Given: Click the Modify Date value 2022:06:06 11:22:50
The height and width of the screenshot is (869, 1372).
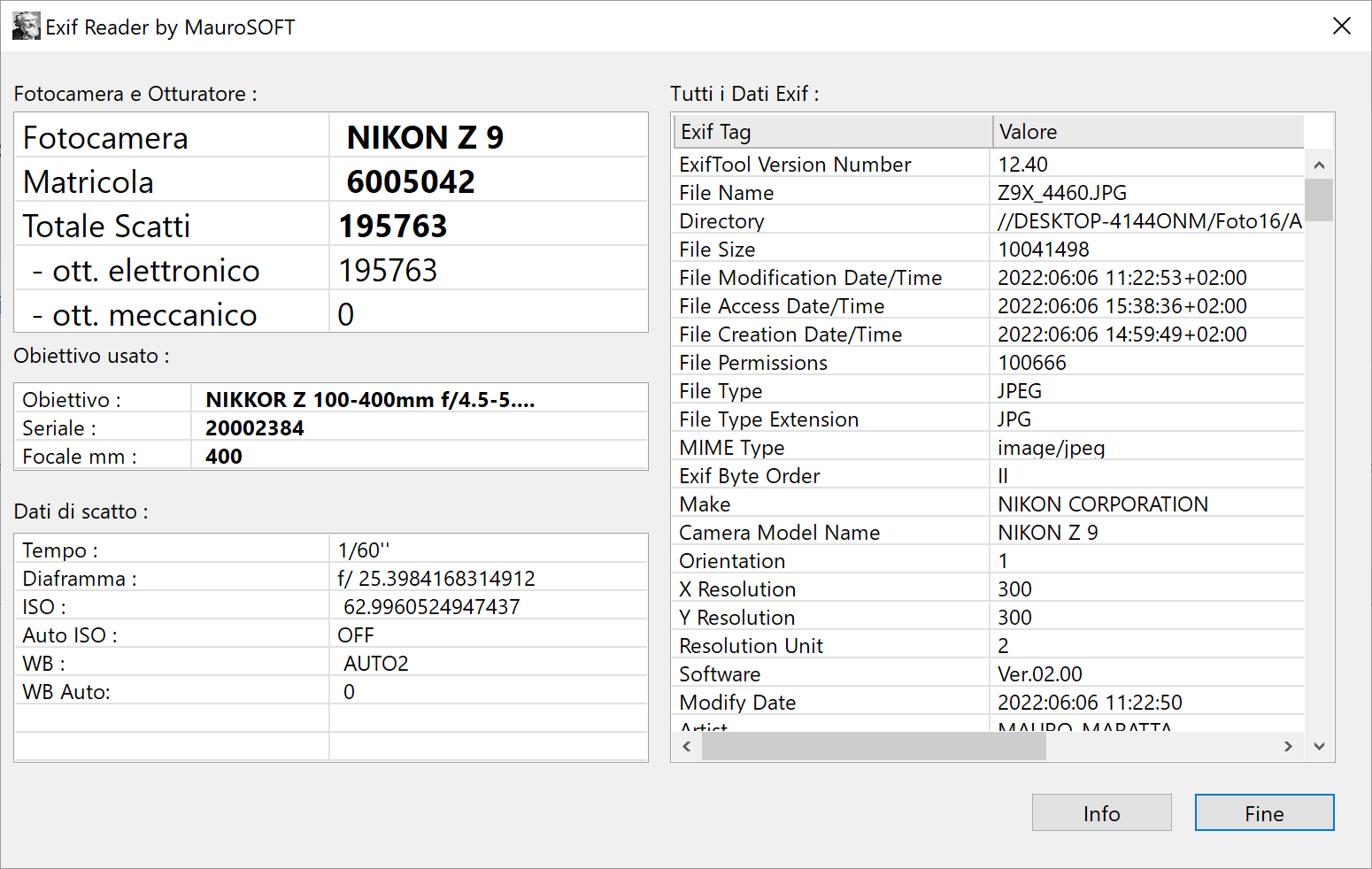Looking at the screenshot, I should click(x=1090, y=703).
